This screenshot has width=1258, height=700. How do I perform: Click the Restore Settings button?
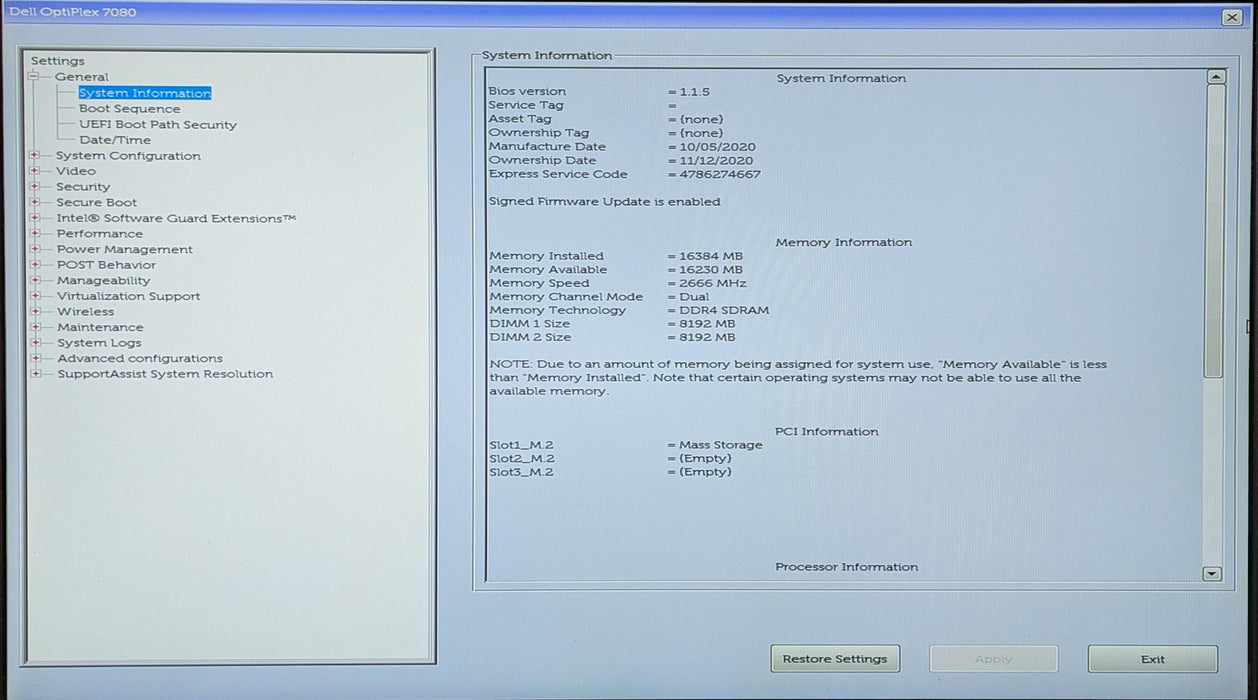point(835,659)
